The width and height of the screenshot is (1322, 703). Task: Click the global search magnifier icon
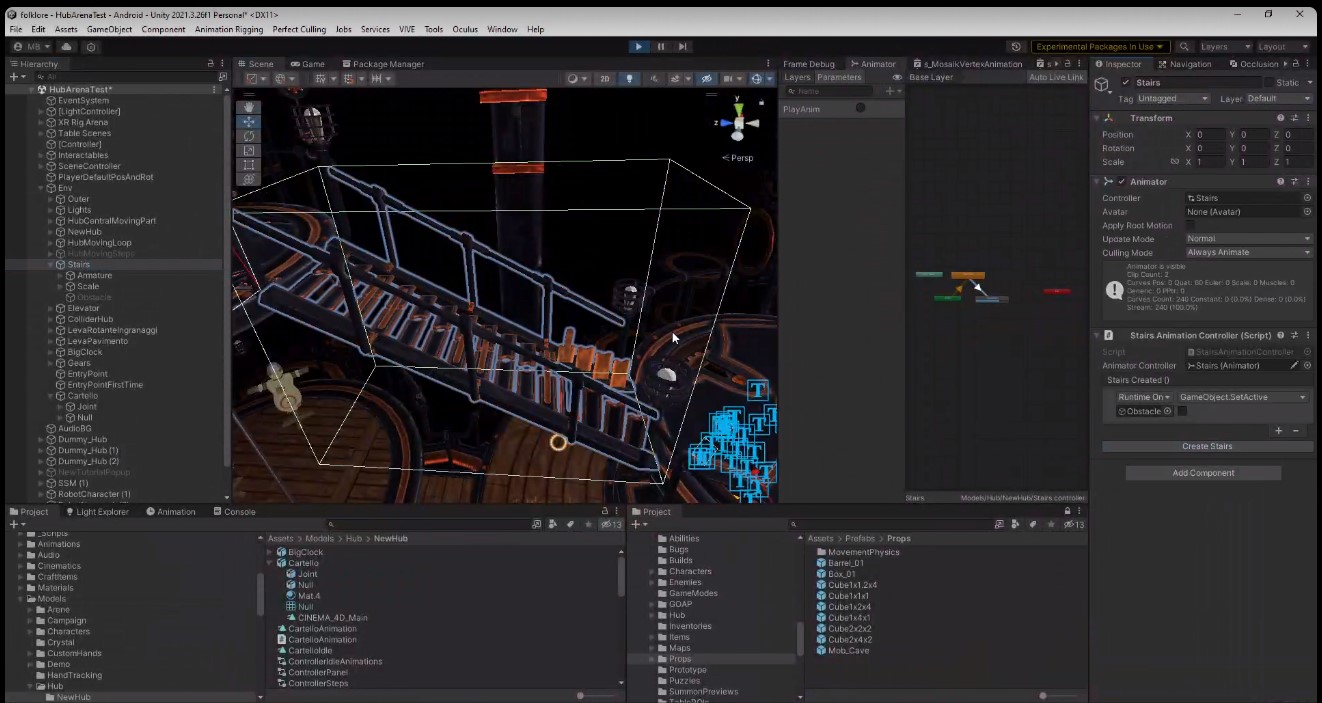(1185, 47)
